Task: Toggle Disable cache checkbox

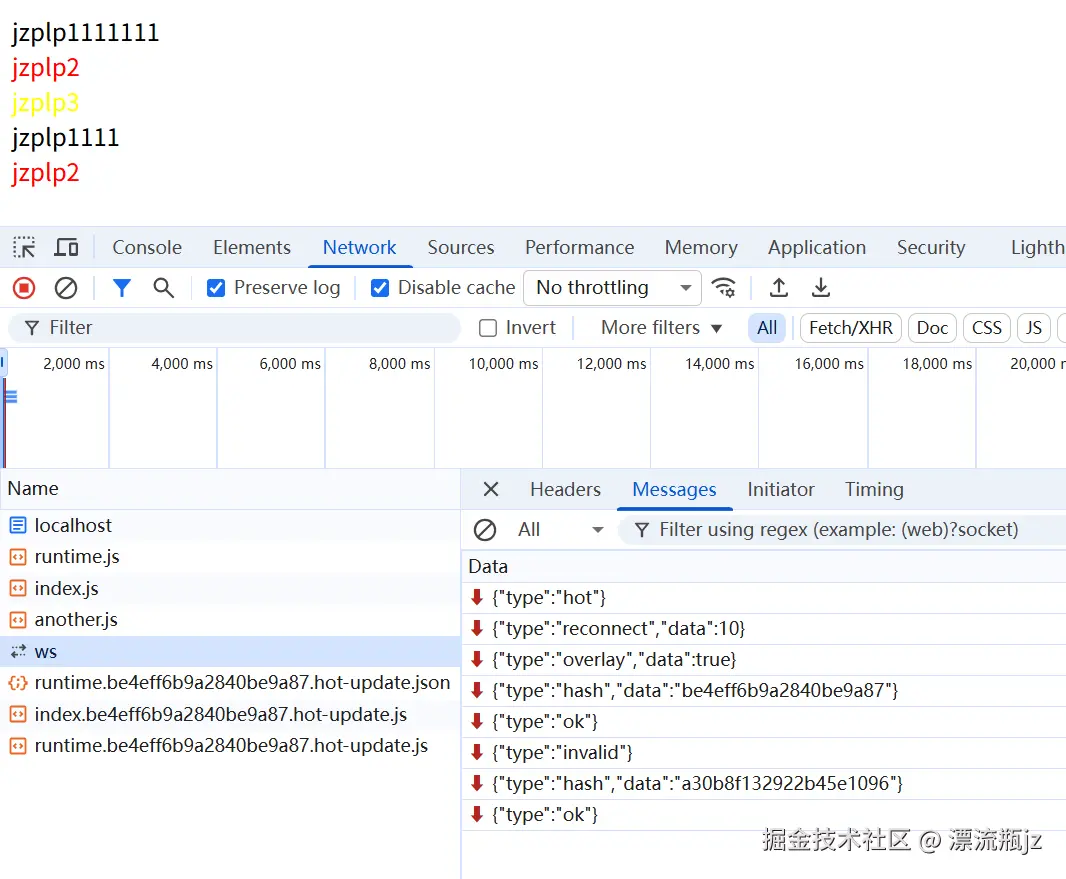Action: point(380,288)
